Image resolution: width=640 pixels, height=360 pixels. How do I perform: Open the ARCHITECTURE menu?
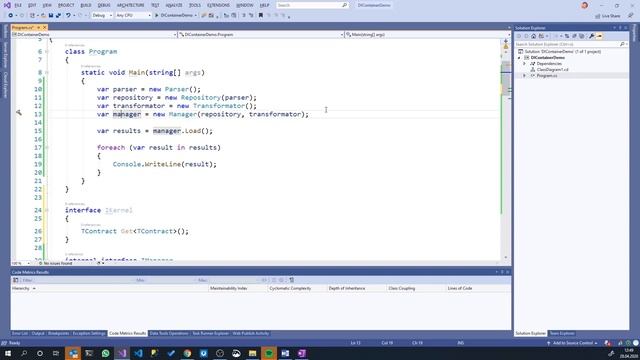click(x=131, y=5)
